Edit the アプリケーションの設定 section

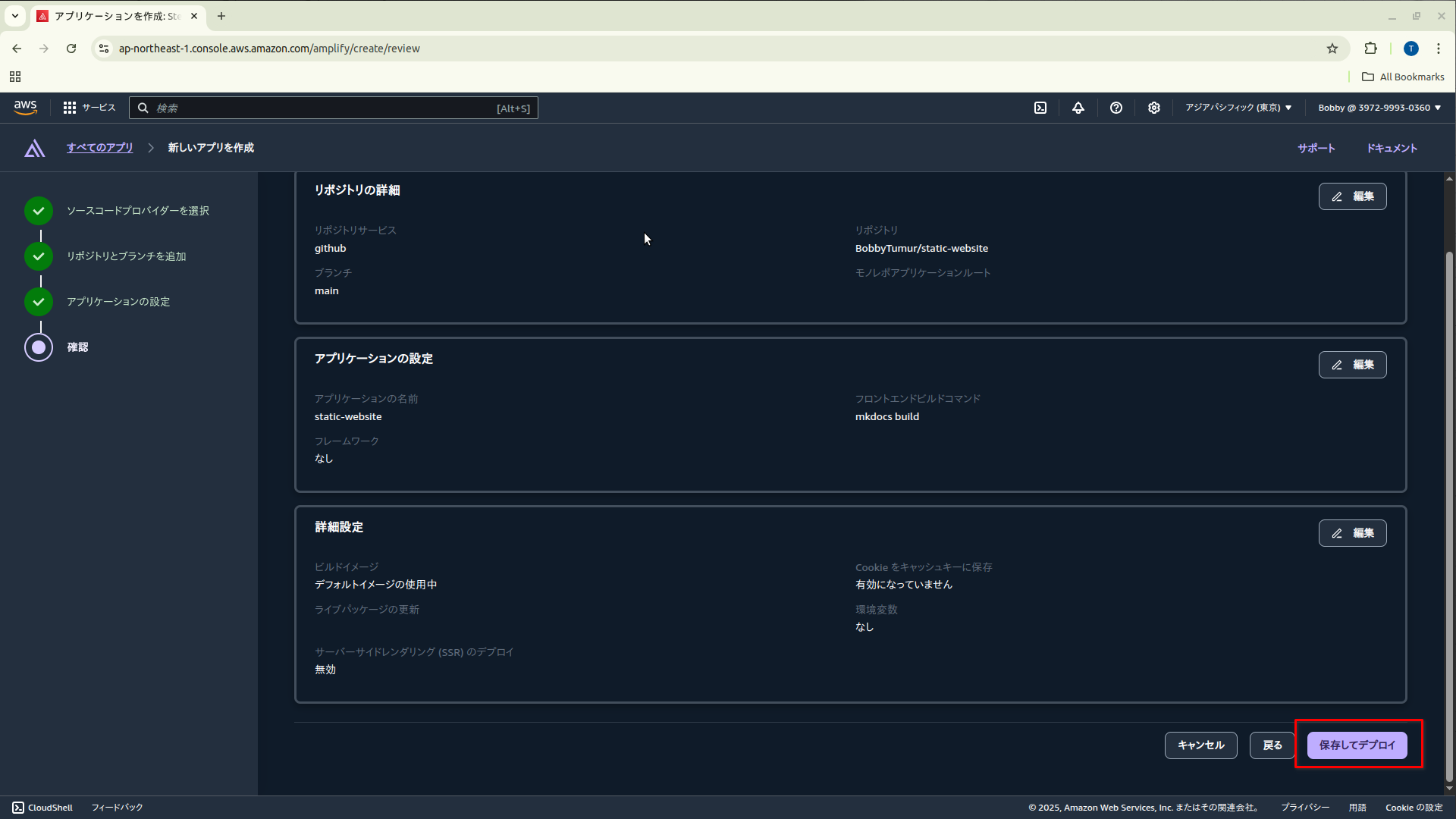tap(1352, 365)
